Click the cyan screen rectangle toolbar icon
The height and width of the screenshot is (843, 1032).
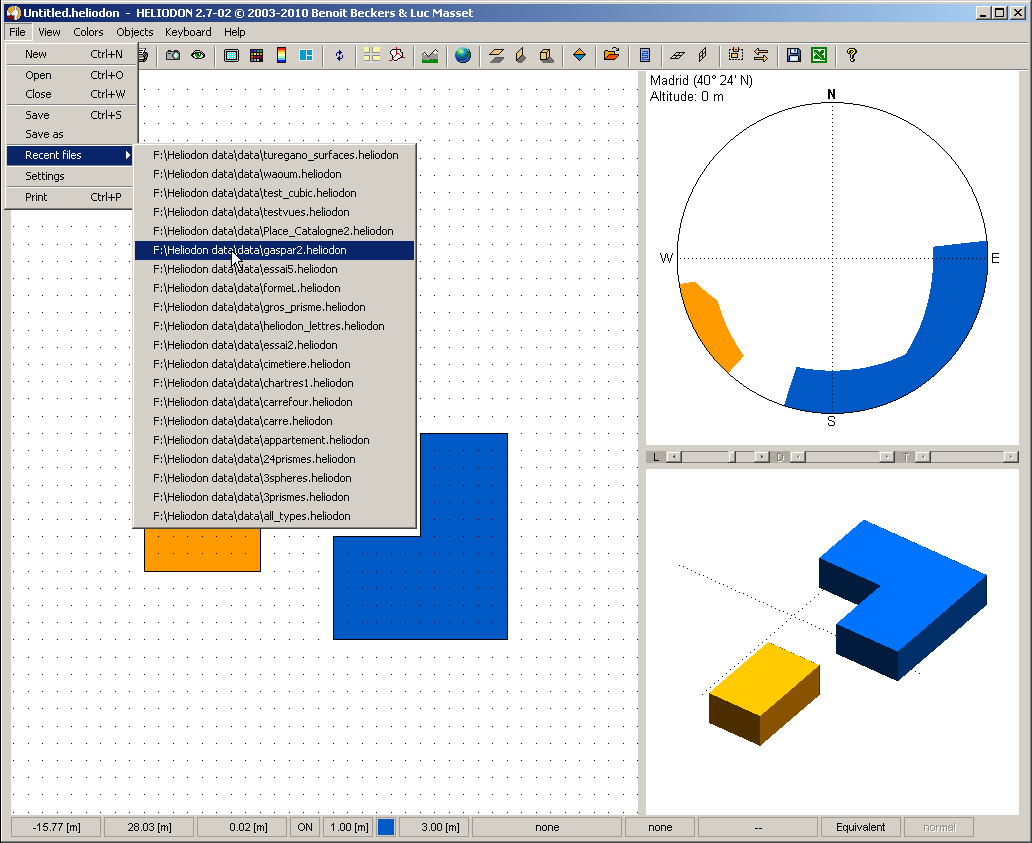[231, 55]
